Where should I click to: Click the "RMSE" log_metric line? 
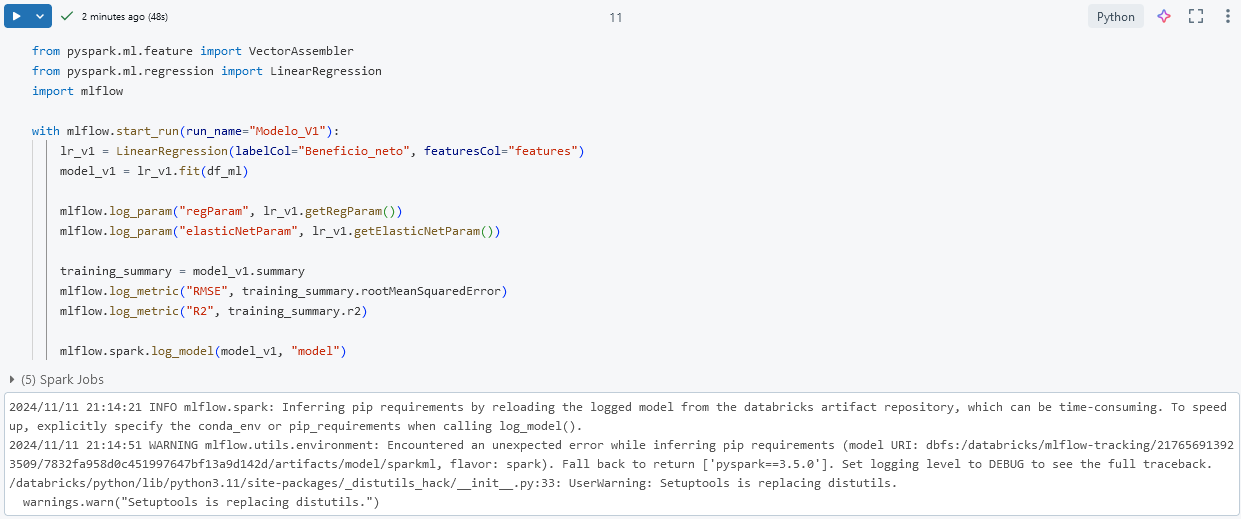click(x=283, y=291)
